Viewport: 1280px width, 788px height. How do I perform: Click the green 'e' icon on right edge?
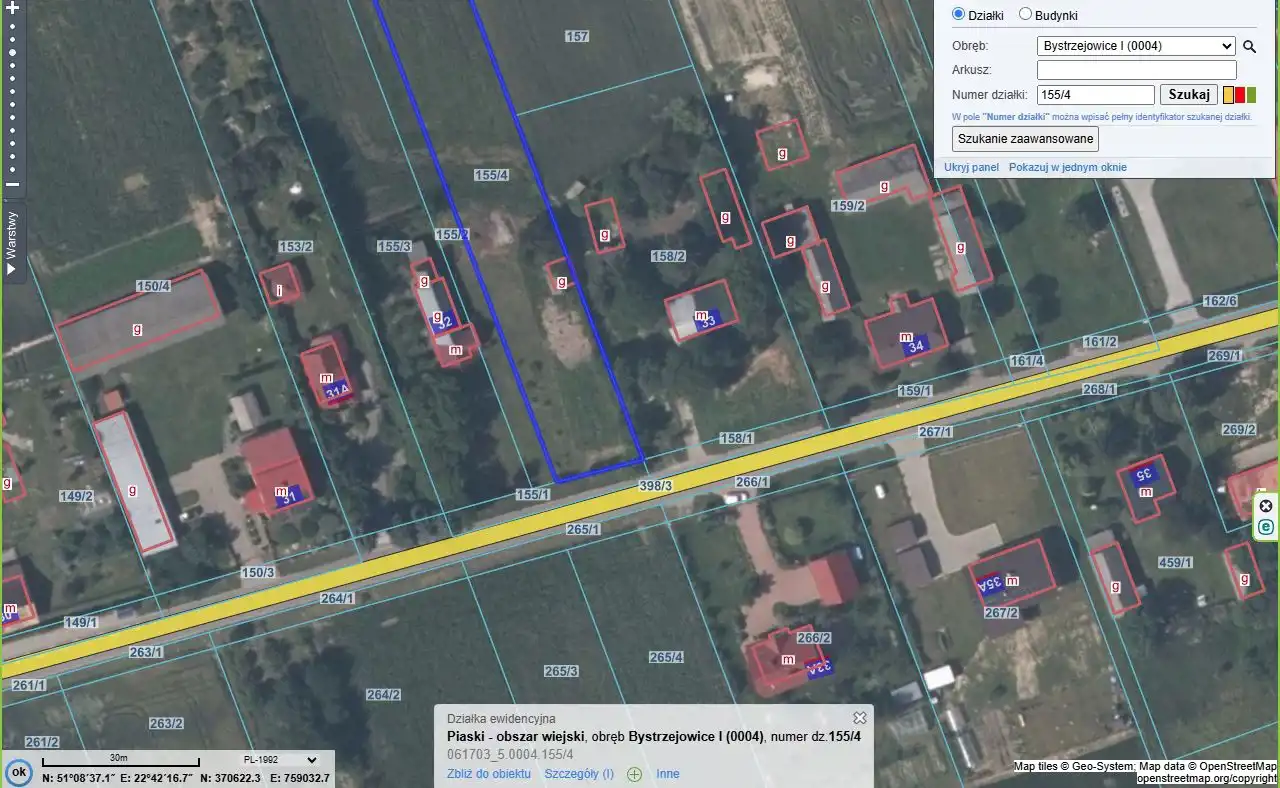[x=1266, y=527]
